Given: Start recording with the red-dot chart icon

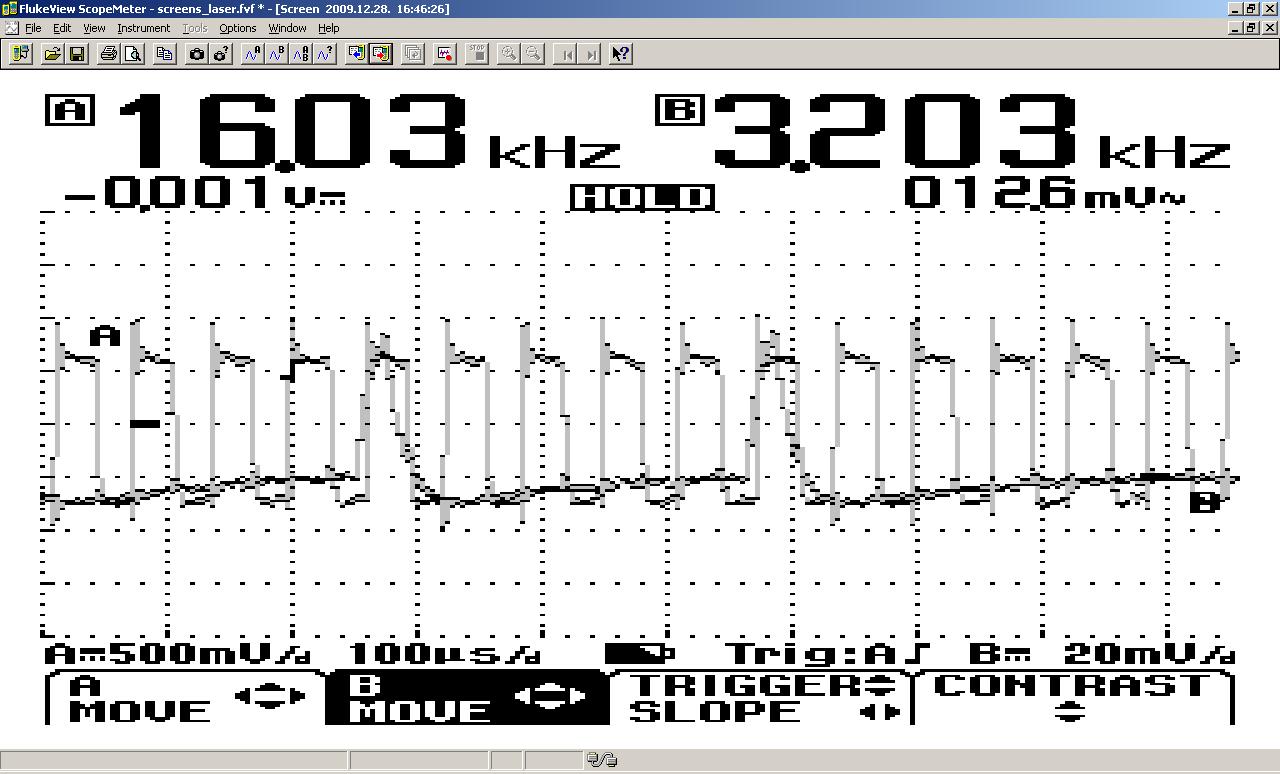Looking at the screenshot, I should click(x=445, y=54).
